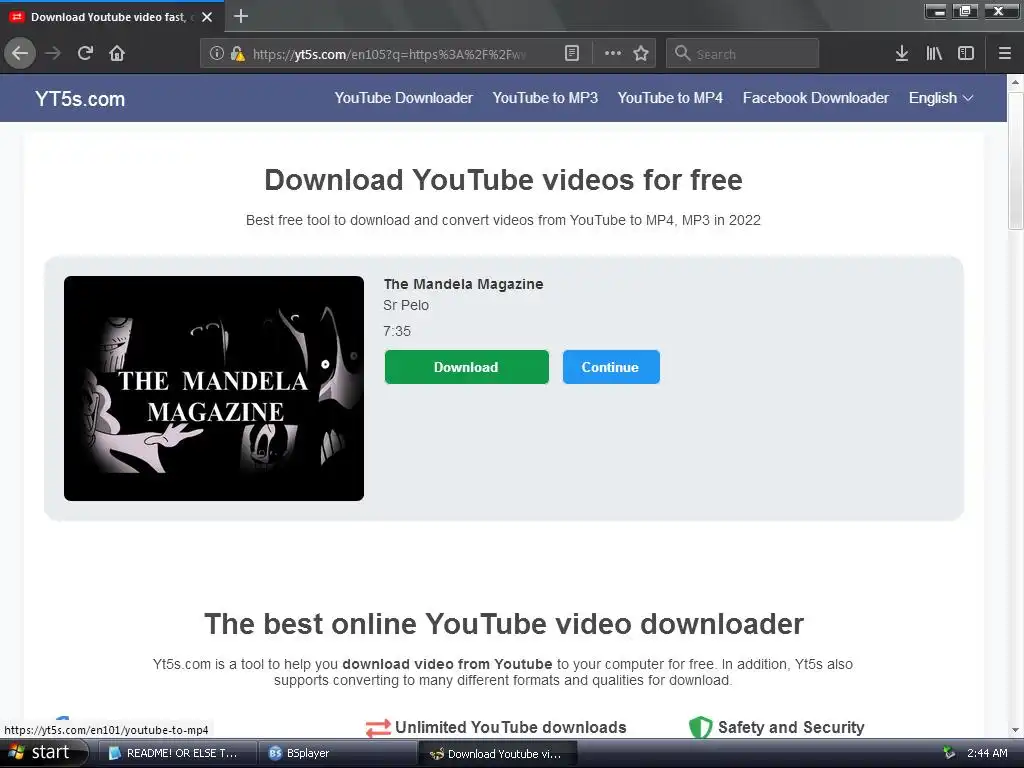Click the padlock warning icon
1024x768 pixels.
click(x=238, y=54)
